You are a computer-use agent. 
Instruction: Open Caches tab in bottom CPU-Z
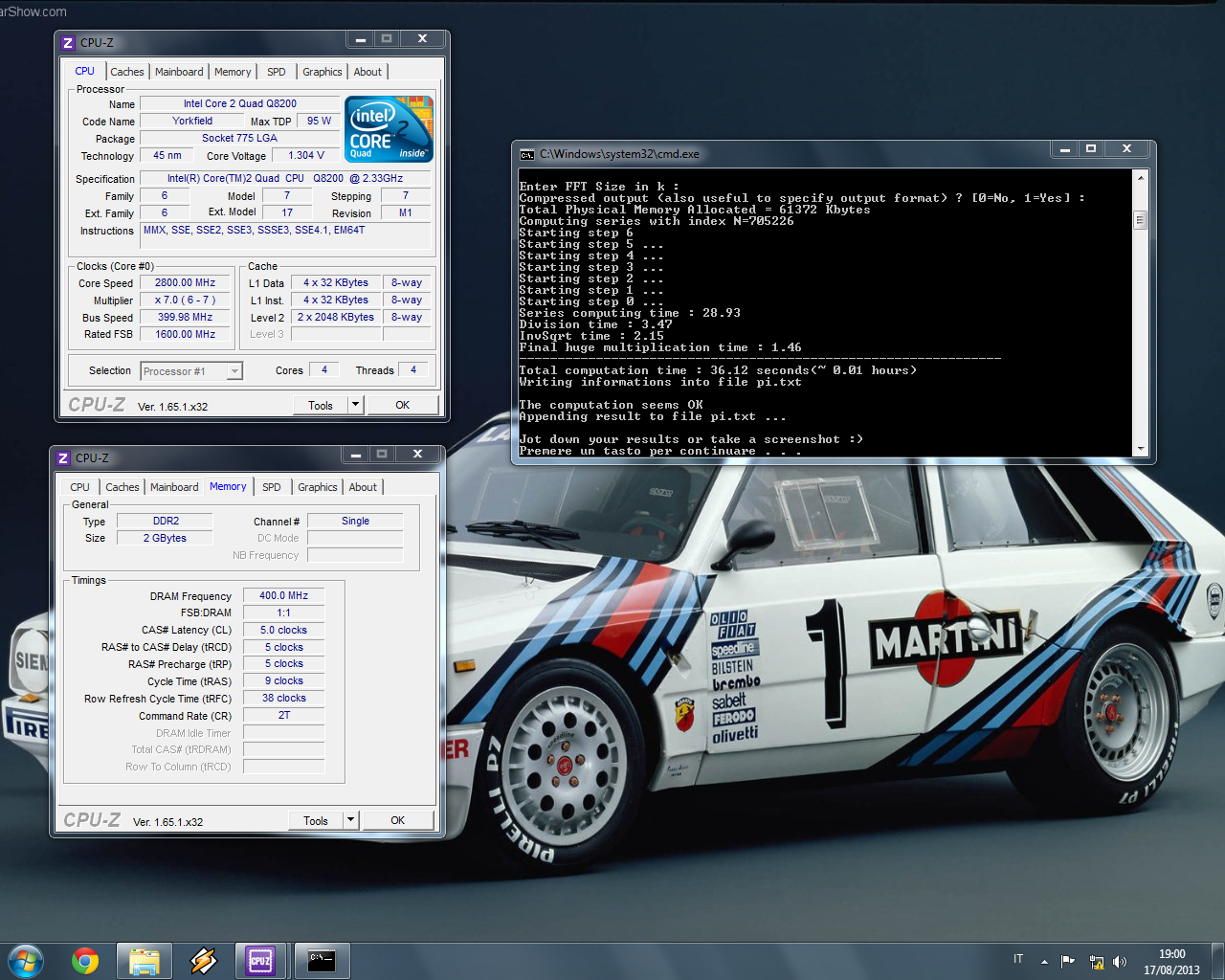point(122,487)
